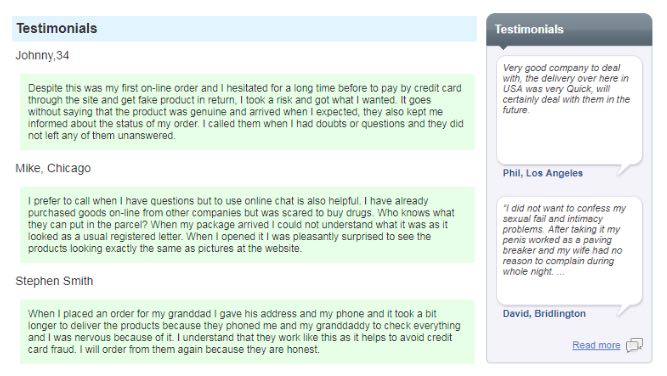
Task: Click the David, Bridlington name label
Action: (544, 313)
